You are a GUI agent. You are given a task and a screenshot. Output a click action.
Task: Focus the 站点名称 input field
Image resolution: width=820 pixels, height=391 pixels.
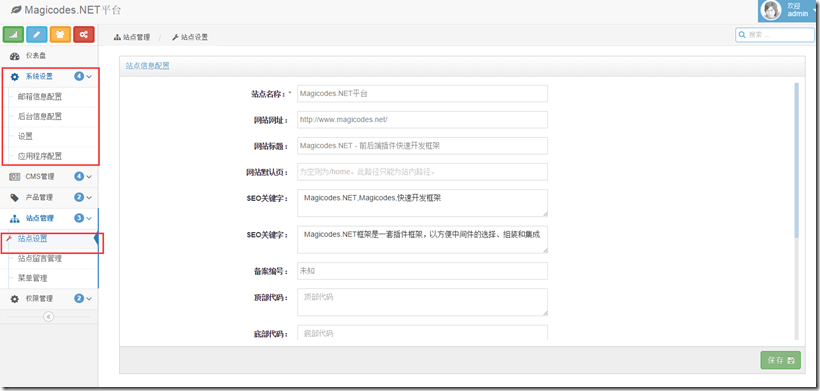(x=422, y=94)
